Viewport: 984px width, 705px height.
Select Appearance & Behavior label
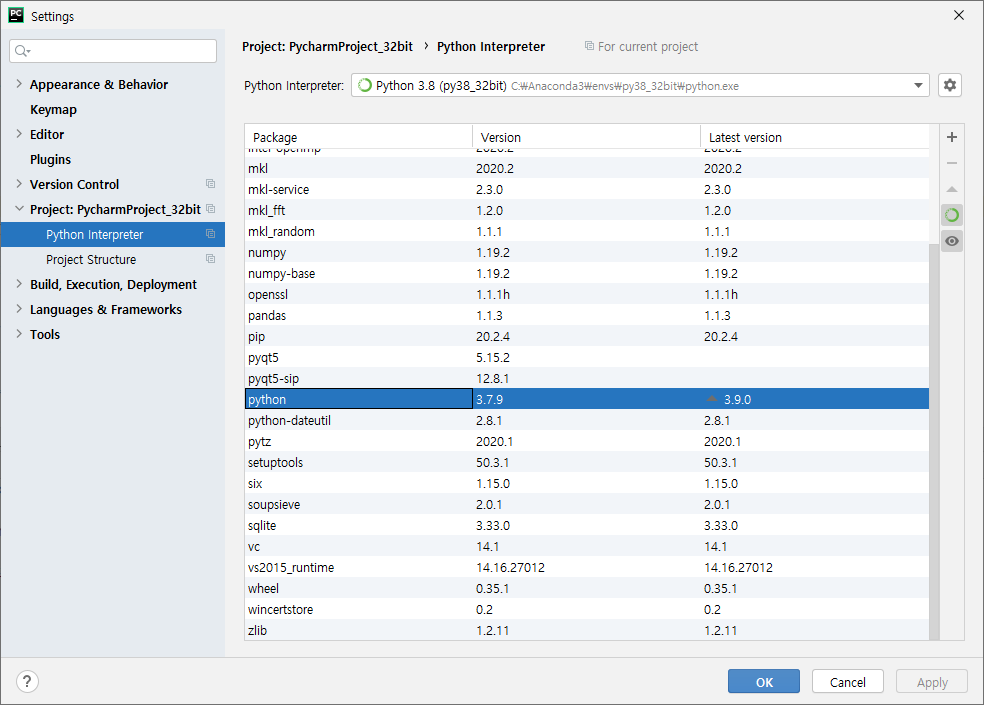point(99,84)
